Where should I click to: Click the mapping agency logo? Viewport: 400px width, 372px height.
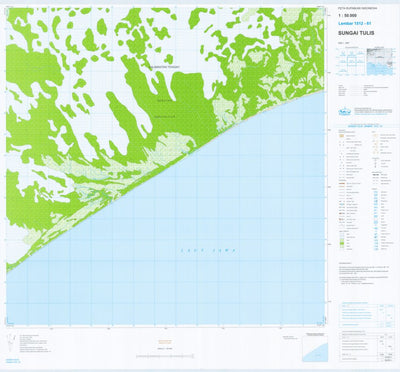[x=344, y=112]
